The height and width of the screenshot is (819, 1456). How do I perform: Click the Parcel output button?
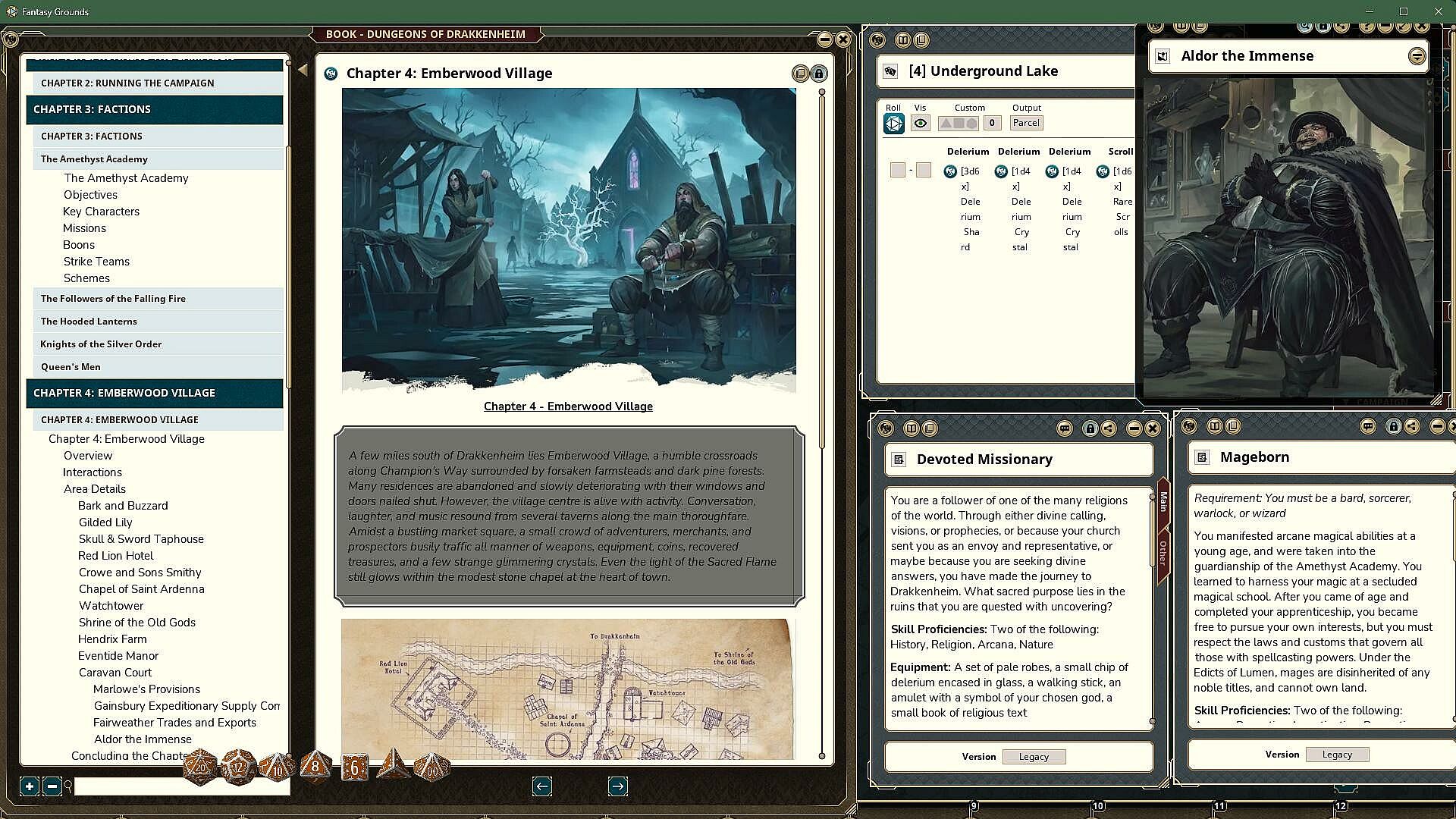click(1026, 123)
